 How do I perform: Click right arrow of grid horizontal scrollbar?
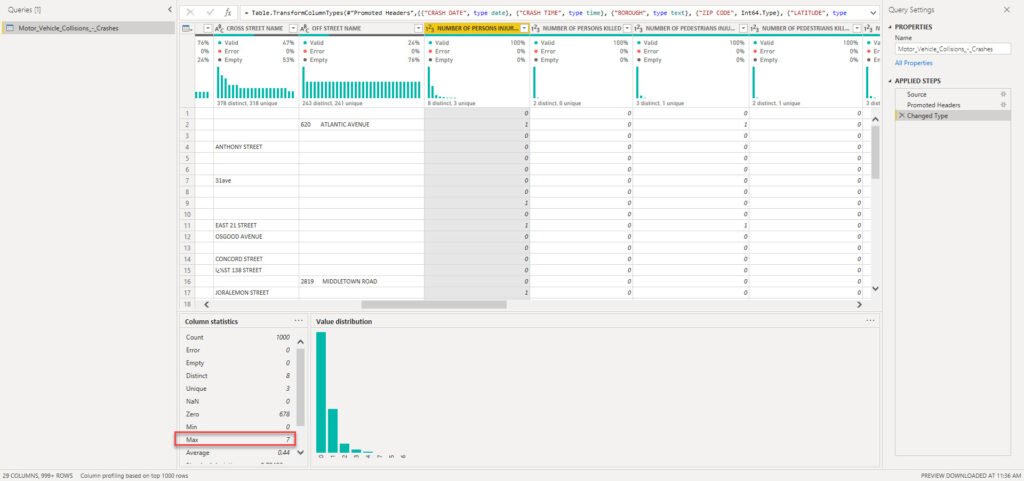(x=859, y=304)
